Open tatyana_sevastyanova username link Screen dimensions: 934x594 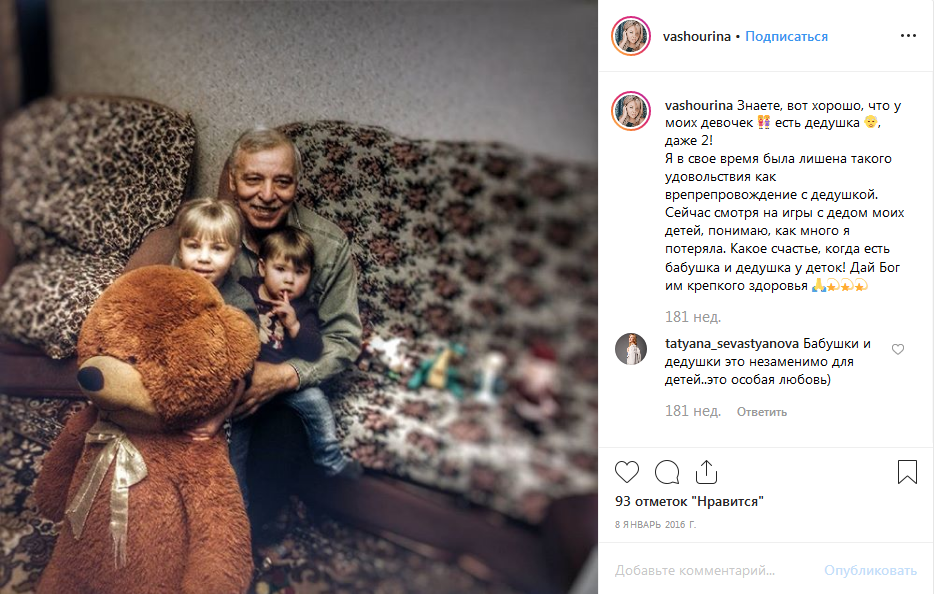coord(732,344)
